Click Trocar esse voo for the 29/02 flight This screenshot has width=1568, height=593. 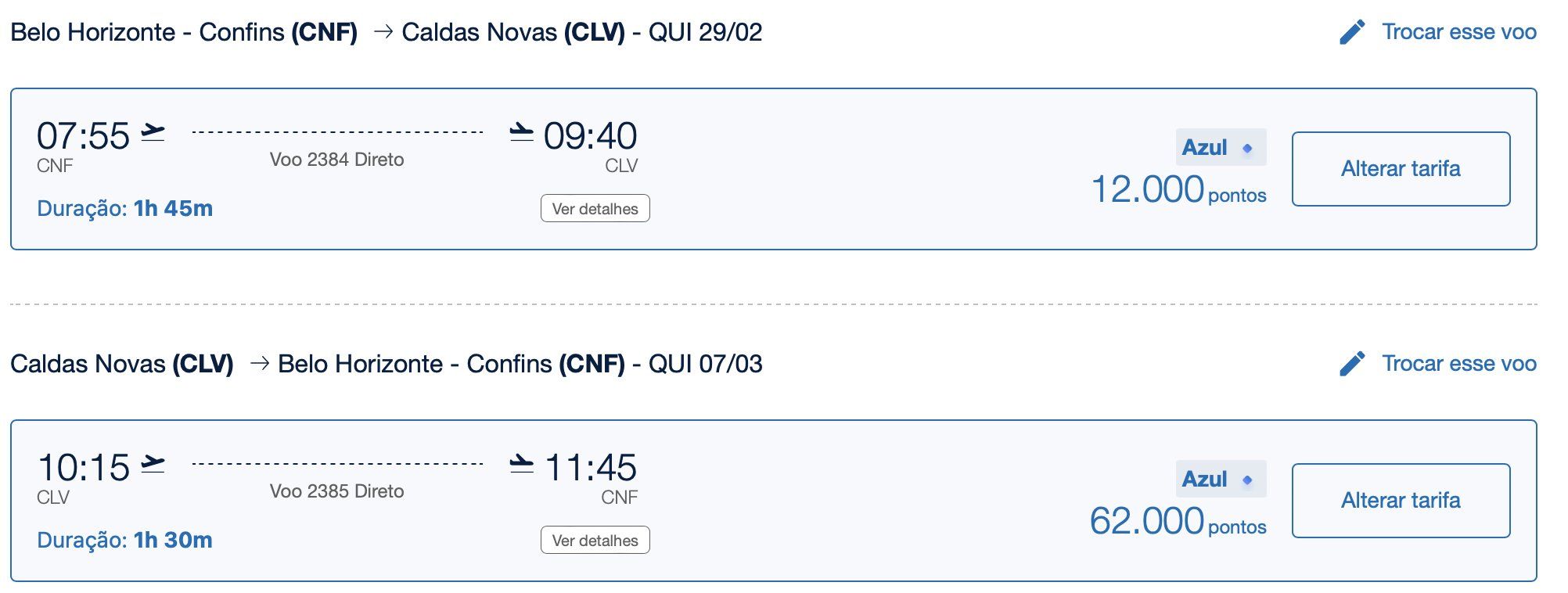pyautogui.click(x=1459, y=32)
